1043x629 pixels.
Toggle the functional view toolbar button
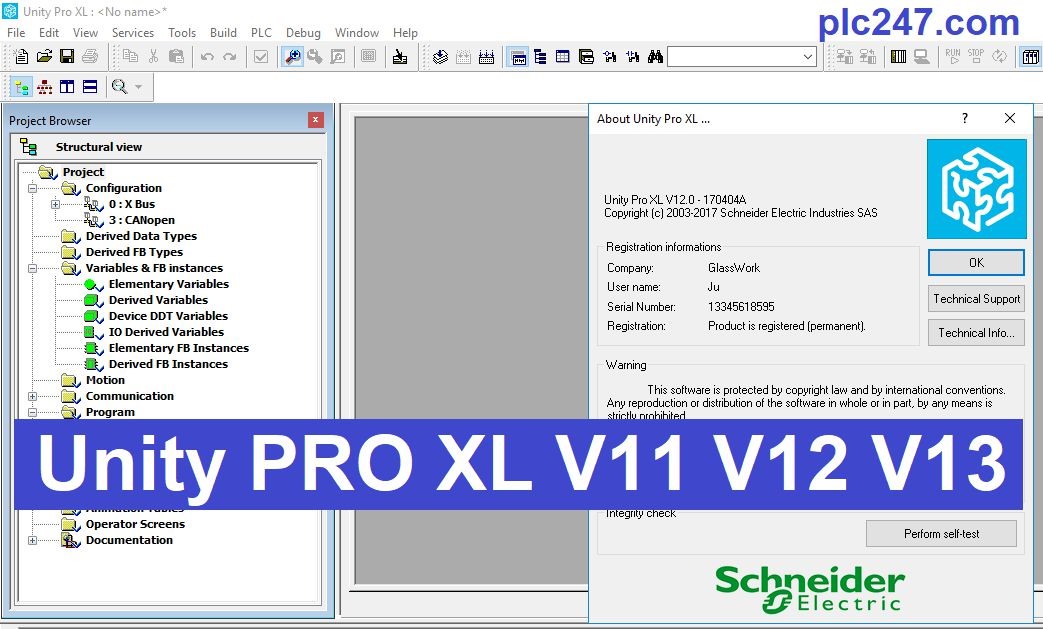(x=44, y=87)
